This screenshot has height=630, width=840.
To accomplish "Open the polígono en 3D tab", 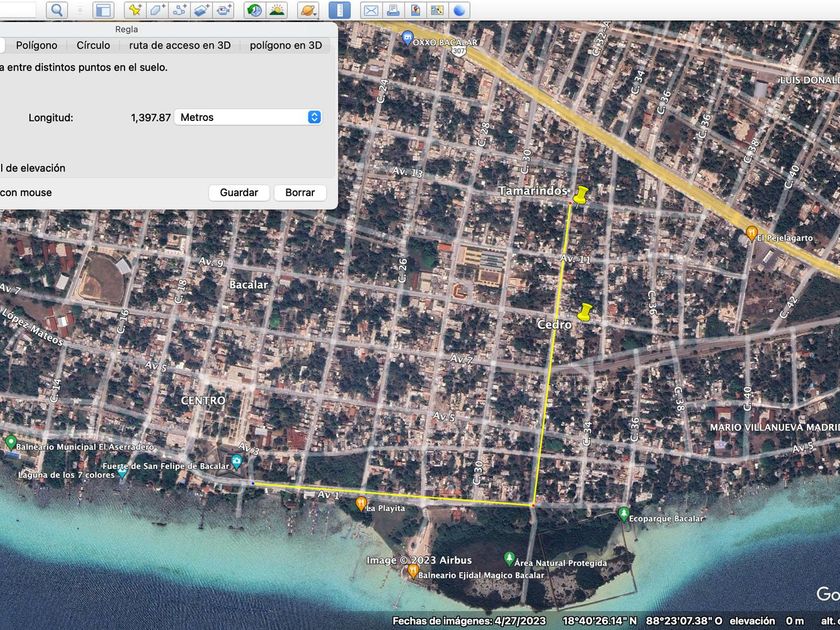I will coord(286,45).
